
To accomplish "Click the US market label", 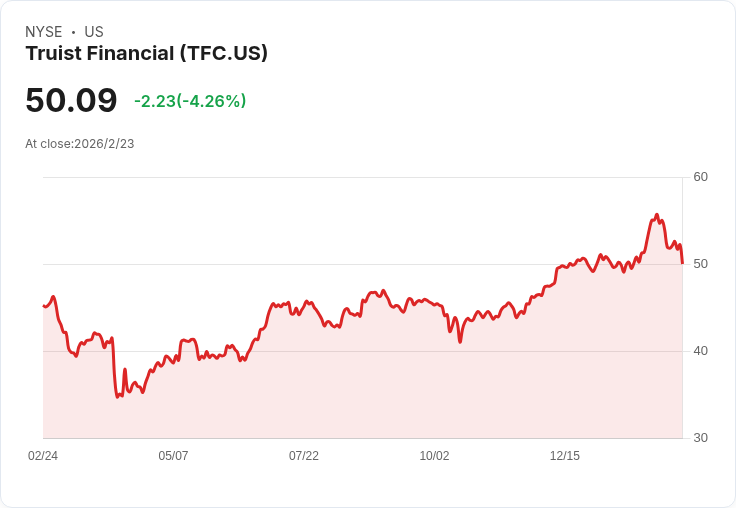I will (x=94, y=32).
